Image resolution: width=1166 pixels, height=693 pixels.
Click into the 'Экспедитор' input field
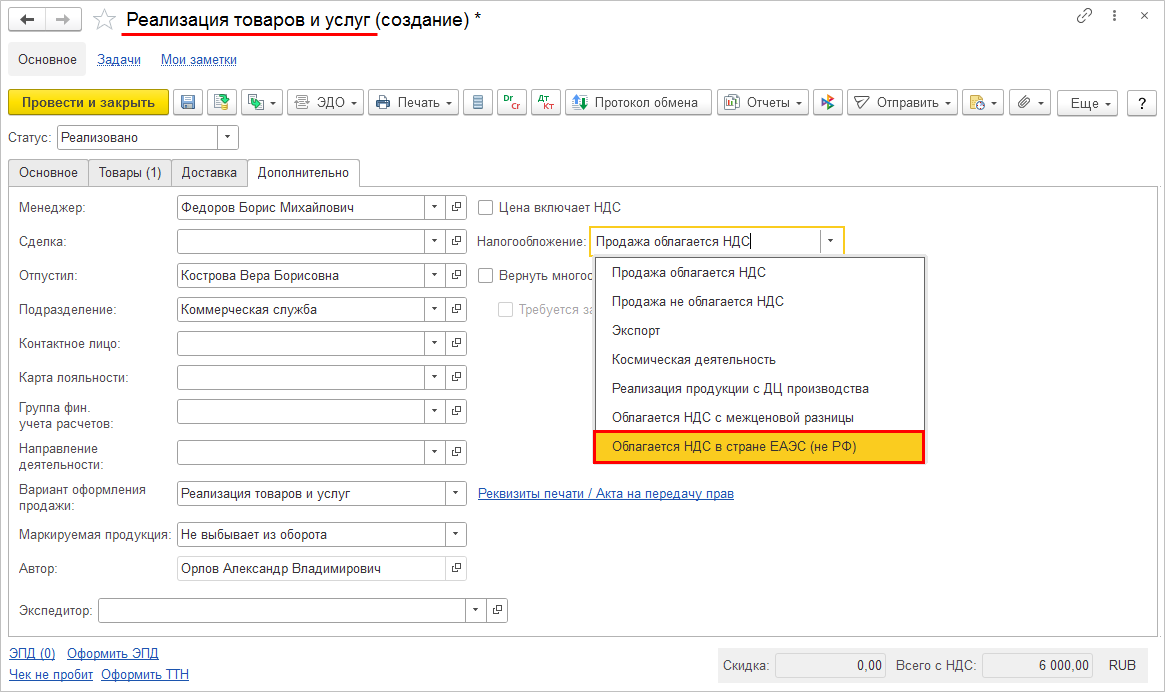282,609
